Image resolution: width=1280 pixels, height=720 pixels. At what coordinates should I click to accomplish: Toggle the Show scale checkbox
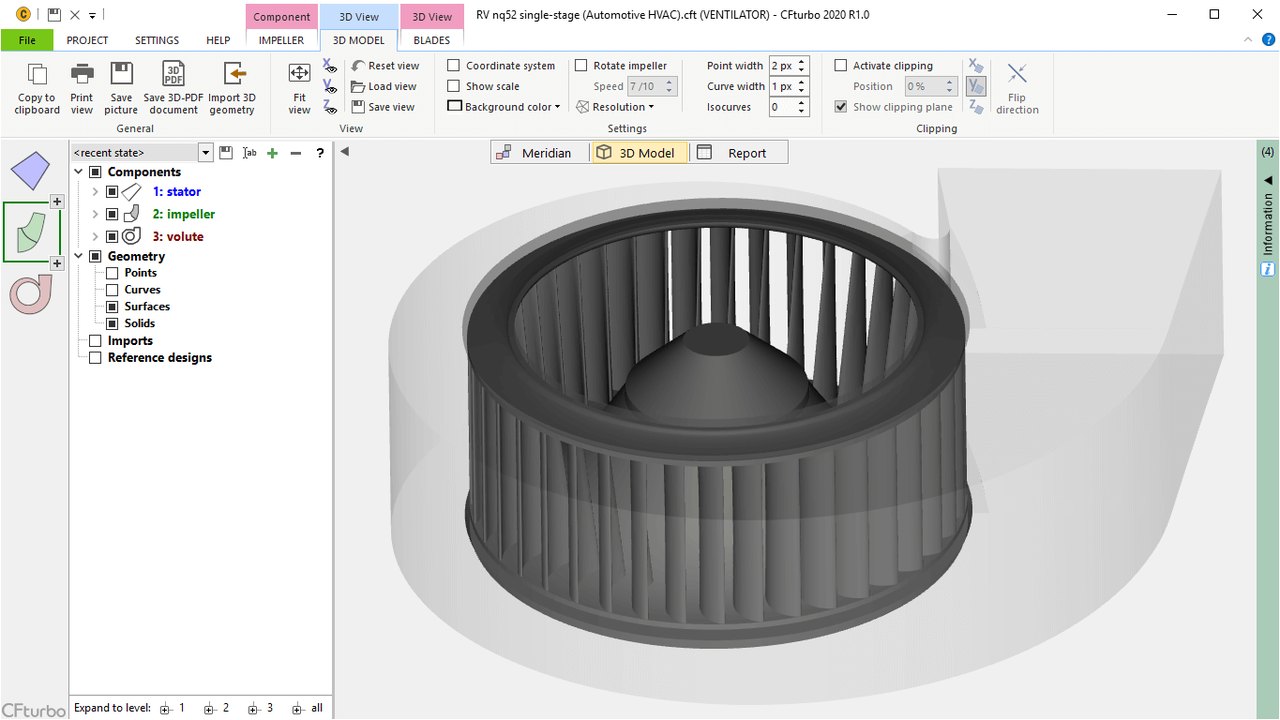tap(454, 86)
